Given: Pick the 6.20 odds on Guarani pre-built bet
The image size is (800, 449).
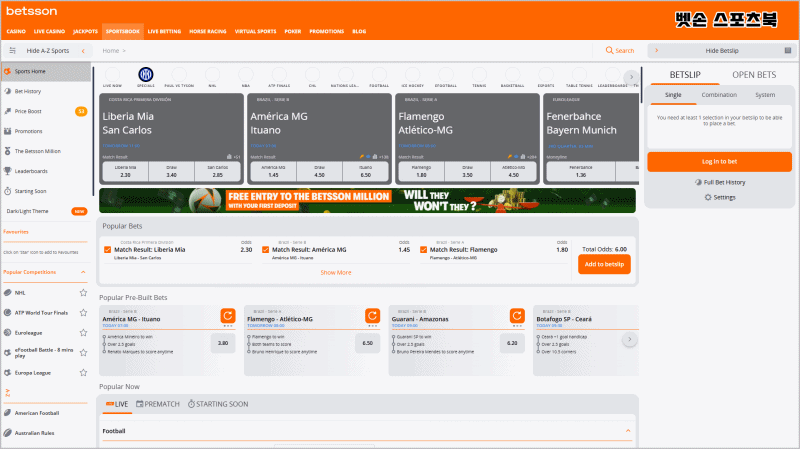Looking at the screenshot, I should pos(512,343).
